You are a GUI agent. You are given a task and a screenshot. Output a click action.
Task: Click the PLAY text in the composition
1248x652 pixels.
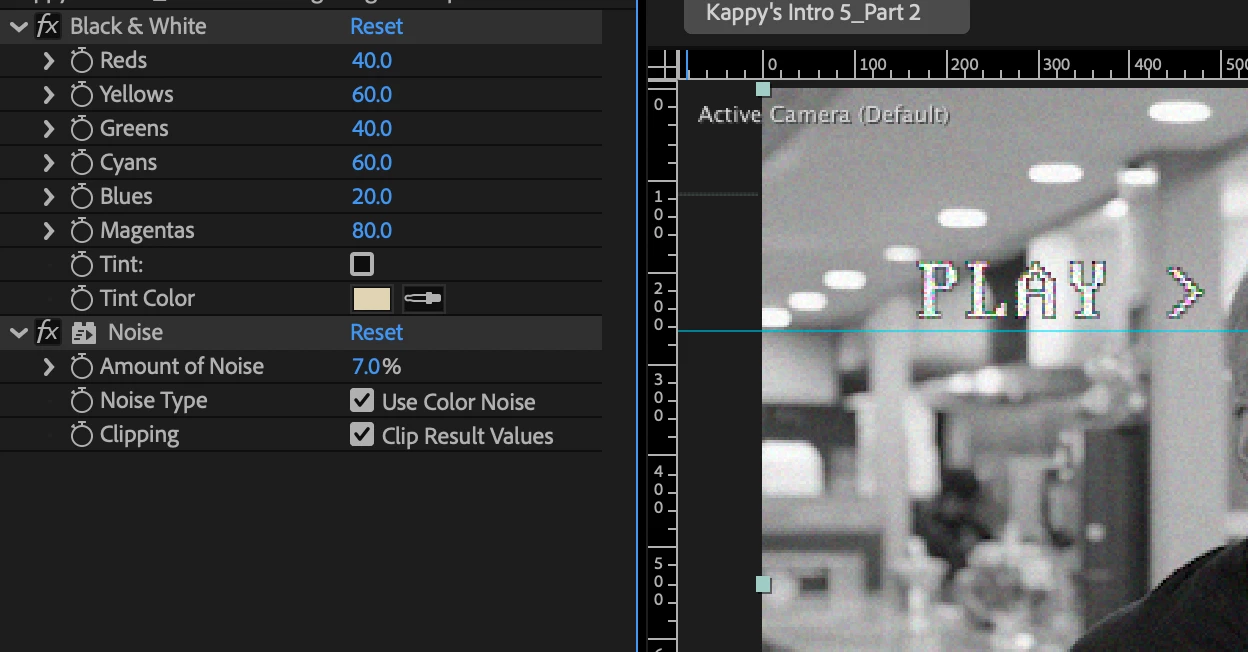(1013, 291)
